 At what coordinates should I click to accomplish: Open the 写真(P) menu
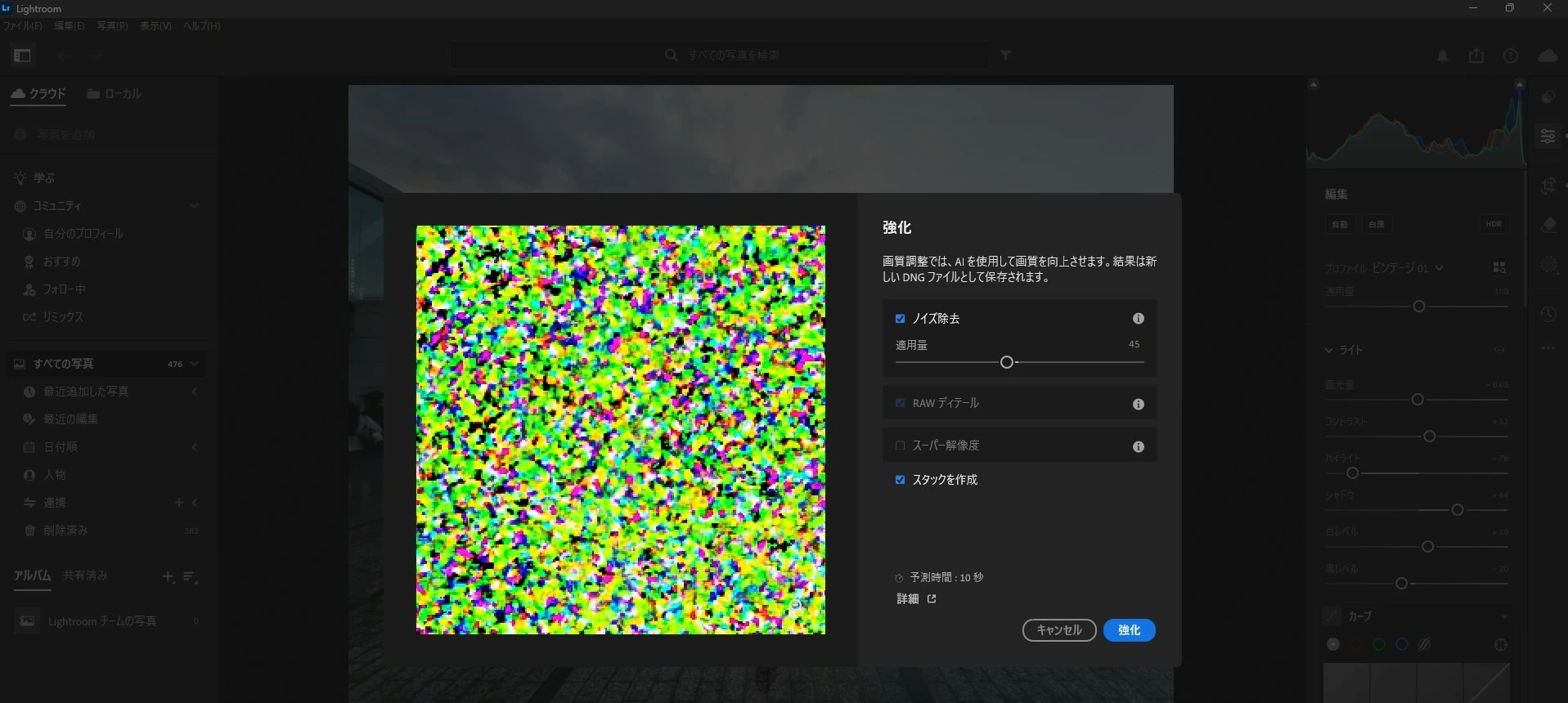112,26
